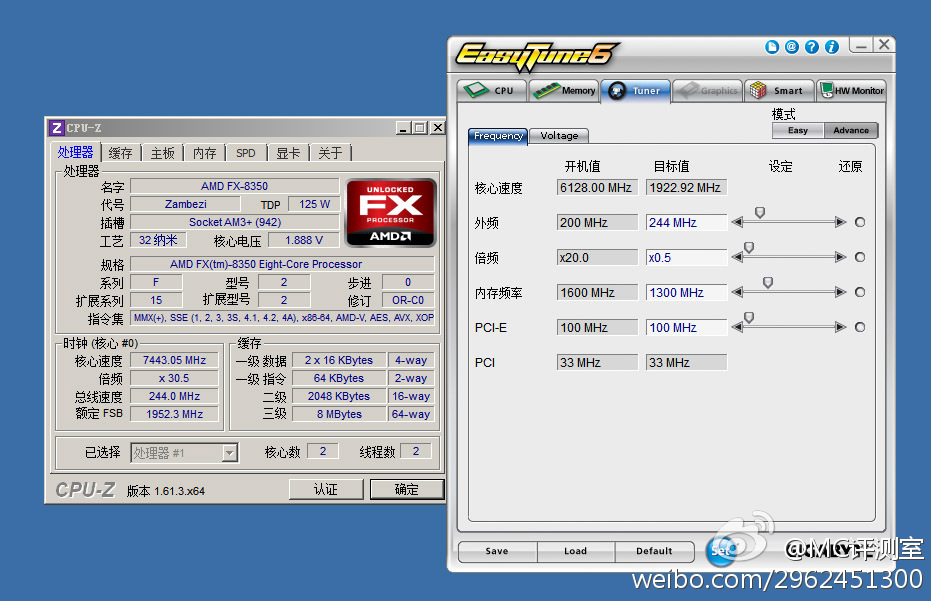Open the Graphics tab in EasyTune6
The image size is (931, 601).
point(707,91)
